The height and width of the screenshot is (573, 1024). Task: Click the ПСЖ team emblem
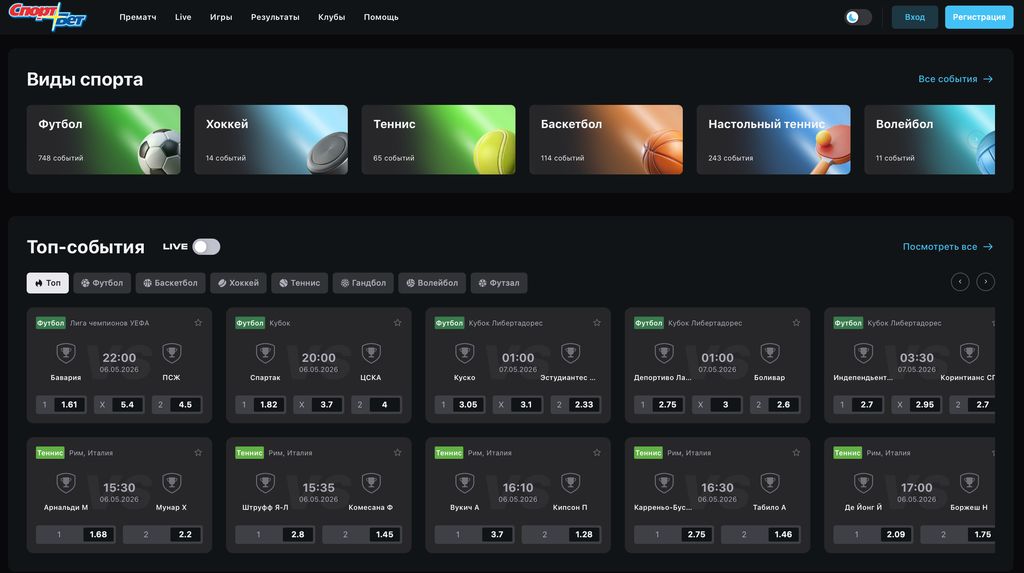172,353
